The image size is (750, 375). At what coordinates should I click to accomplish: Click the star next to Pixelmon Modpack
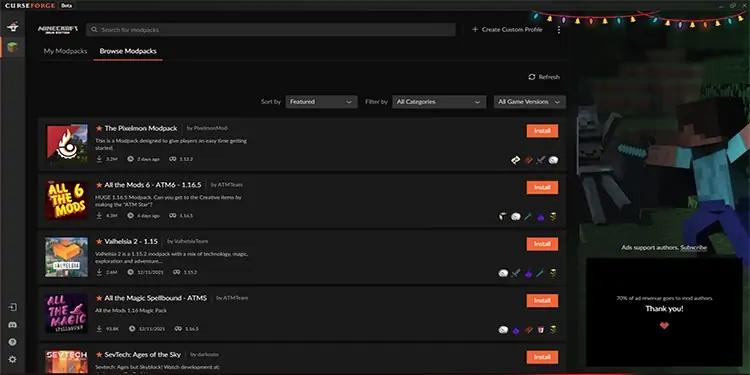[x=99, y=128]
